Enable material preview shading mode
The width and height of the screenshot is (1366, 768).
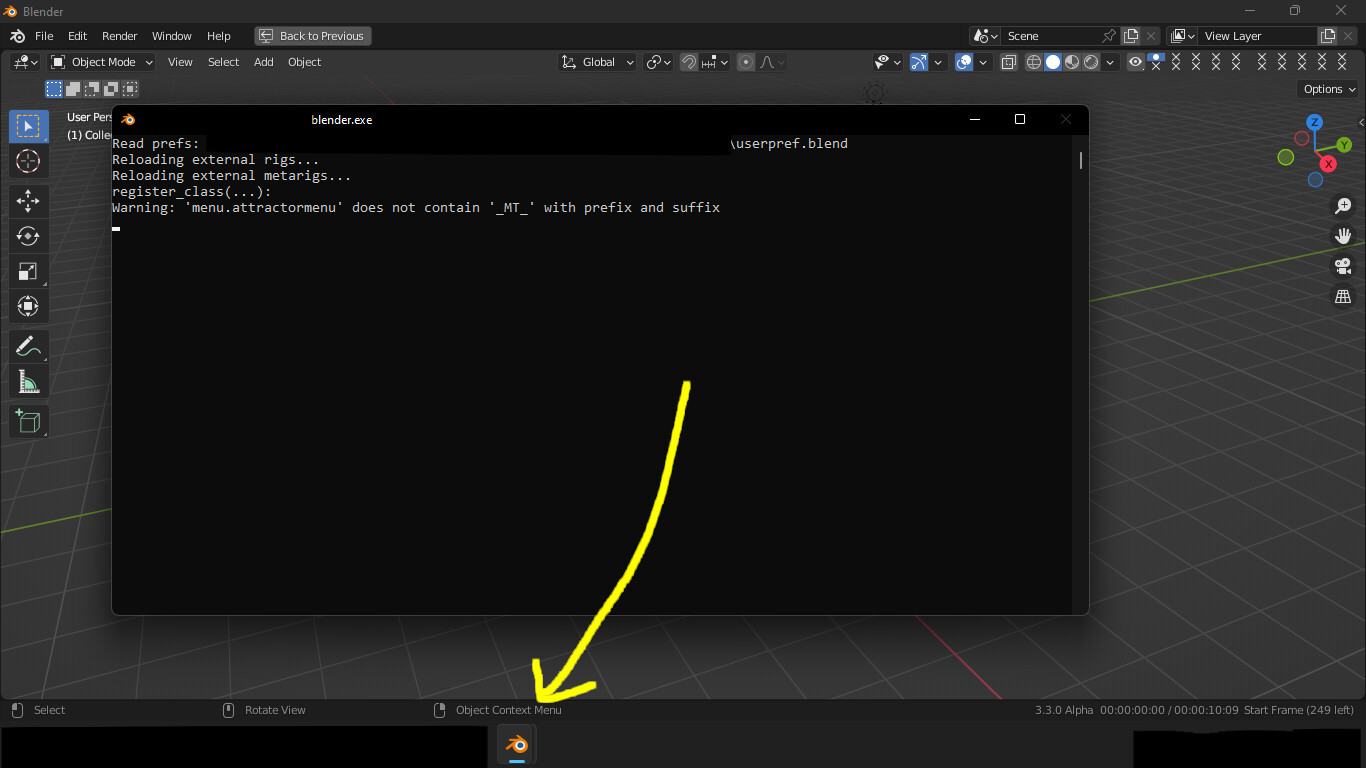coord(1072,62)
